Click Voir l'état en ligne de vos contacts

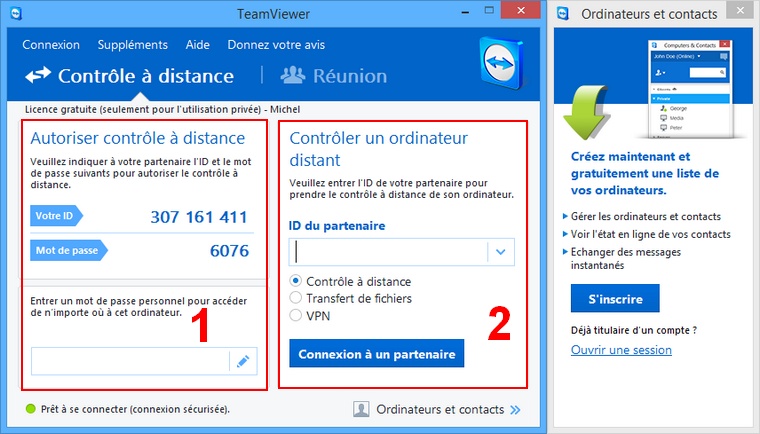click(650, 234)
